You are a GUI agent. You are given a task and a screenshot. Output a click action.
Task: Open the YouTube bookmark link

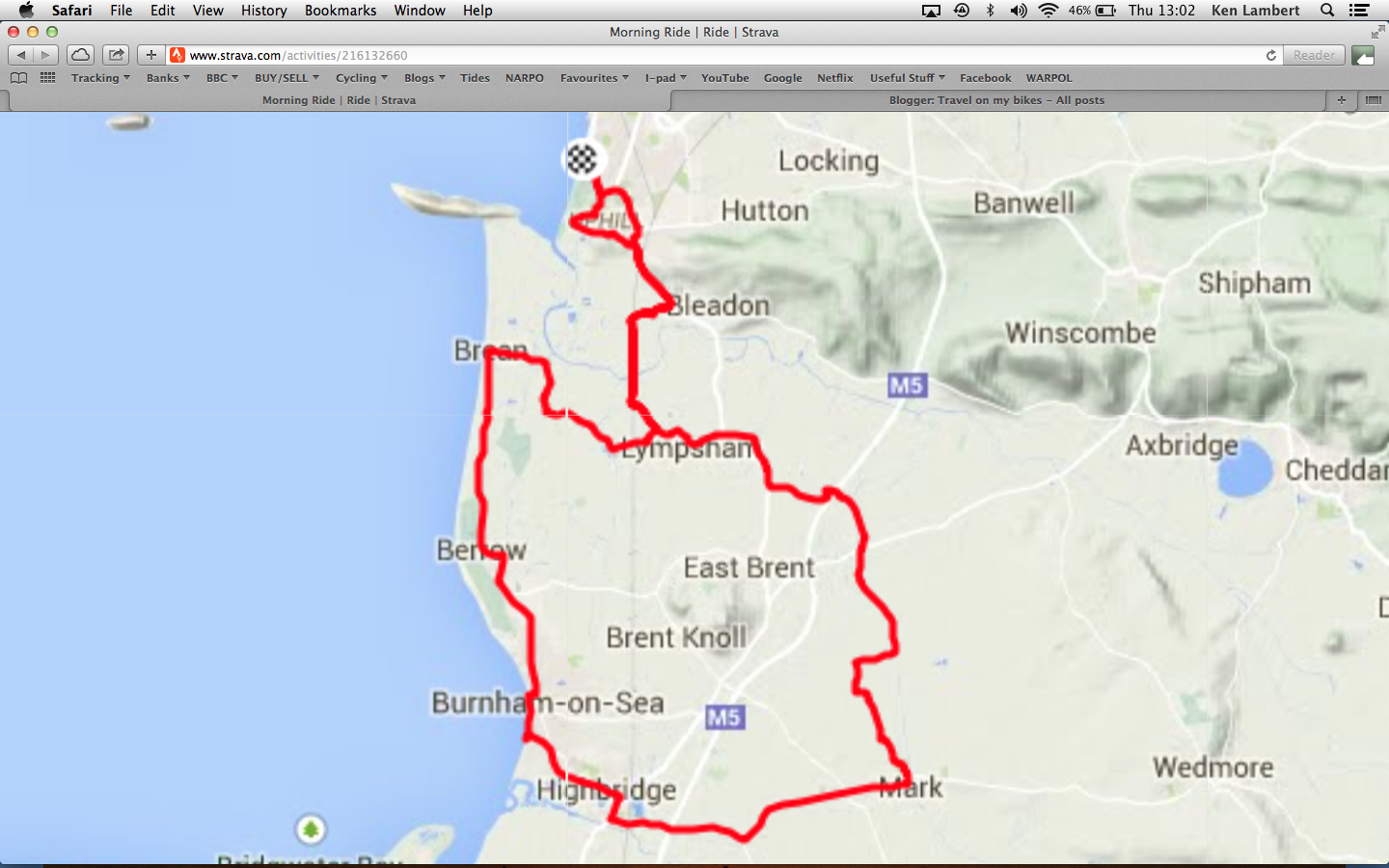pyautogui.click(x=724, y=77)
